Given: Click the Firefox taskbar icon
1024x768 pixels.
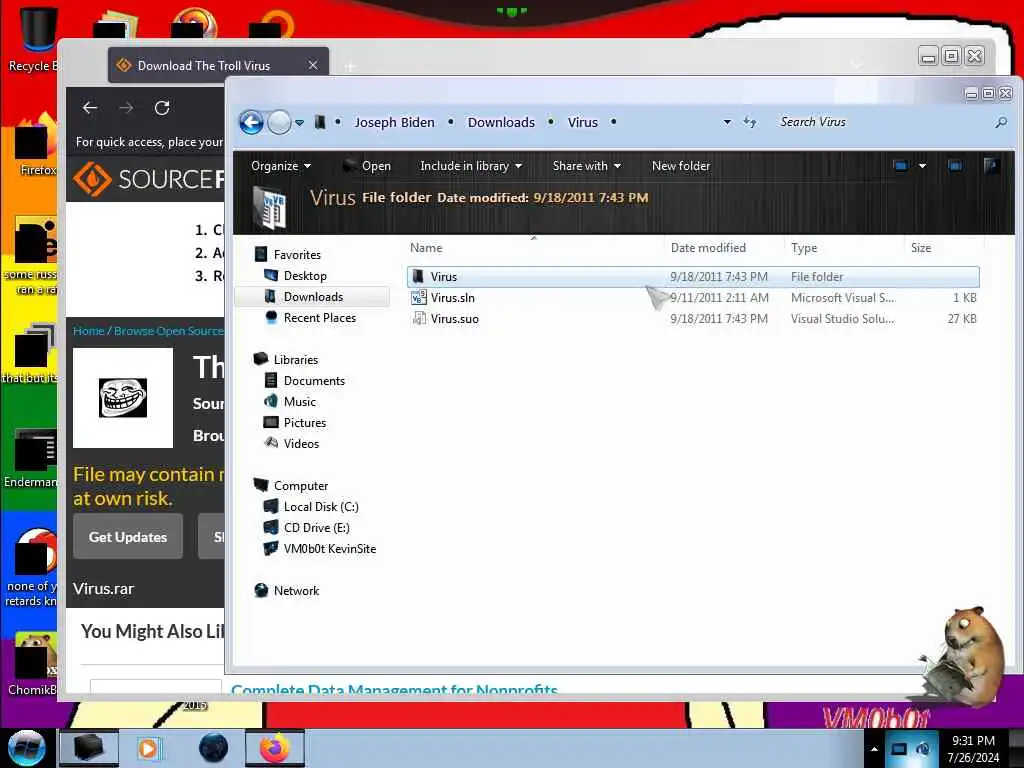Looking at the screenshot, I should tap(274, 748).
